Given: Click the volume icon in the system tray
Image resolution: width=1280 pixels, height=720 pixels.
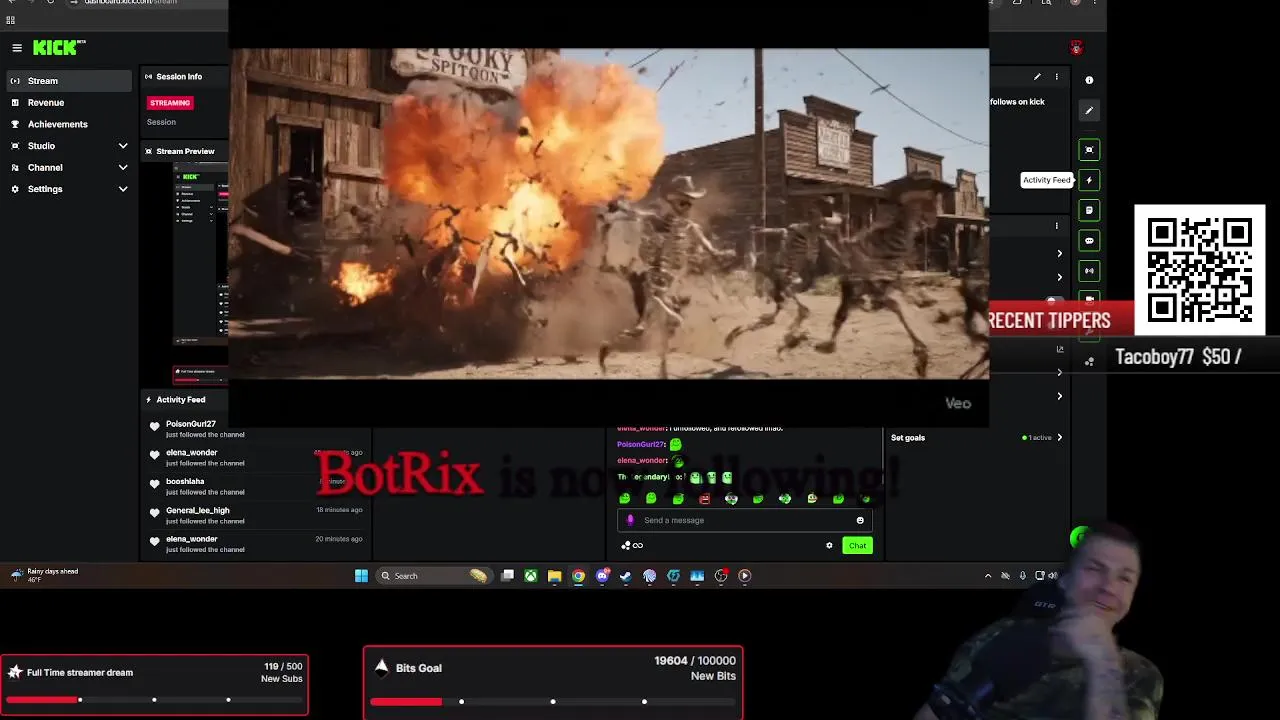Looking at the screenshot, I should coord(1053,576).
